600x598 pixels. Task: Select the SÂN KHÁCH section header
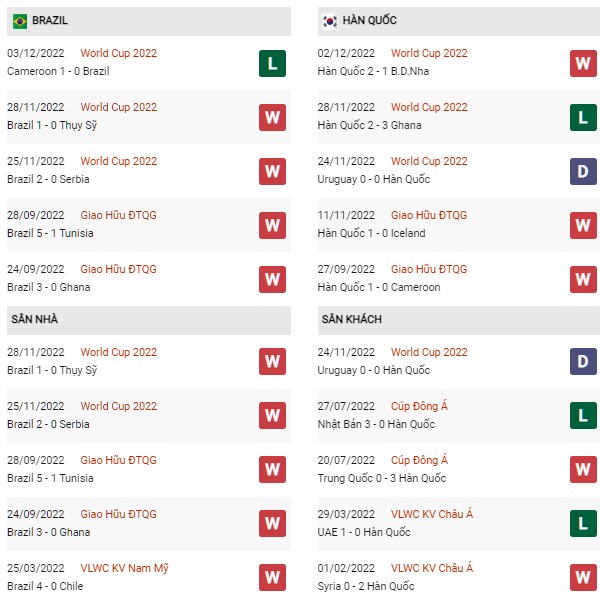[x=459, y=320]
